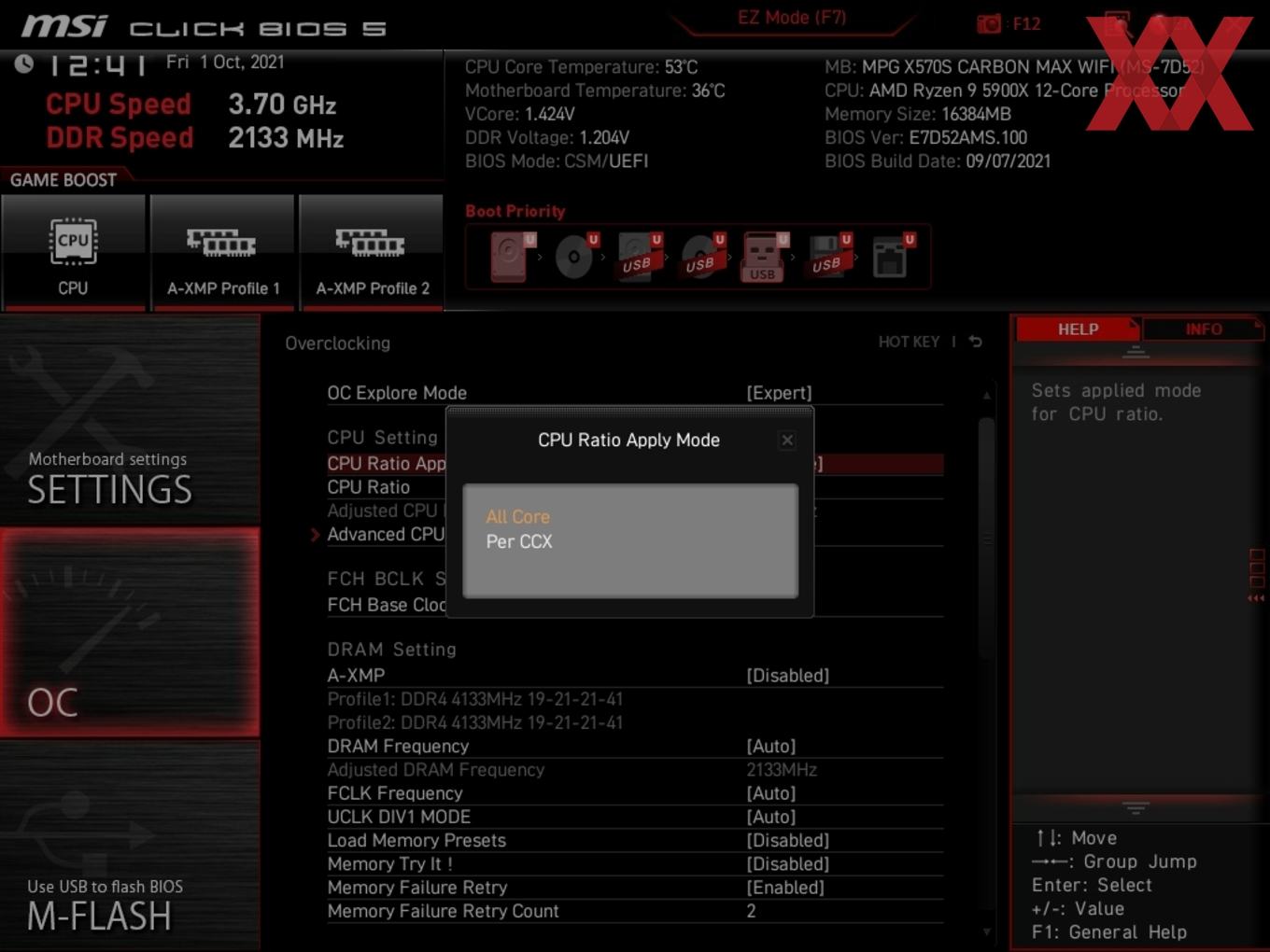Image resolution: width=1270 pixels, height=952 pixels.
Task: Click CPU Core Temperature: 53°C readout
Action: point(581,67)
